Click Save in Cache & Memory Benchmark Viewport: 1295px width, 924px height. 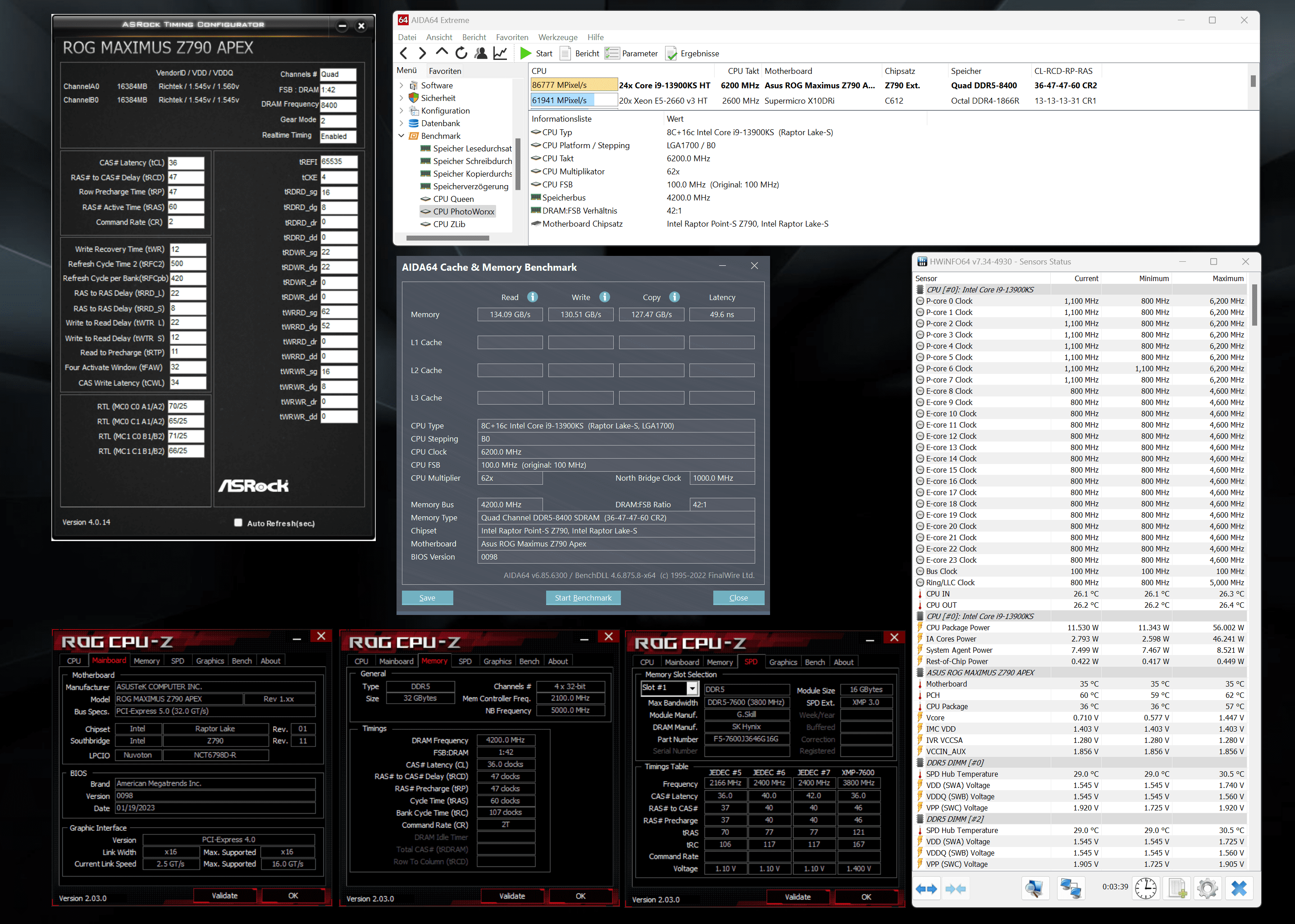point(427,598)
